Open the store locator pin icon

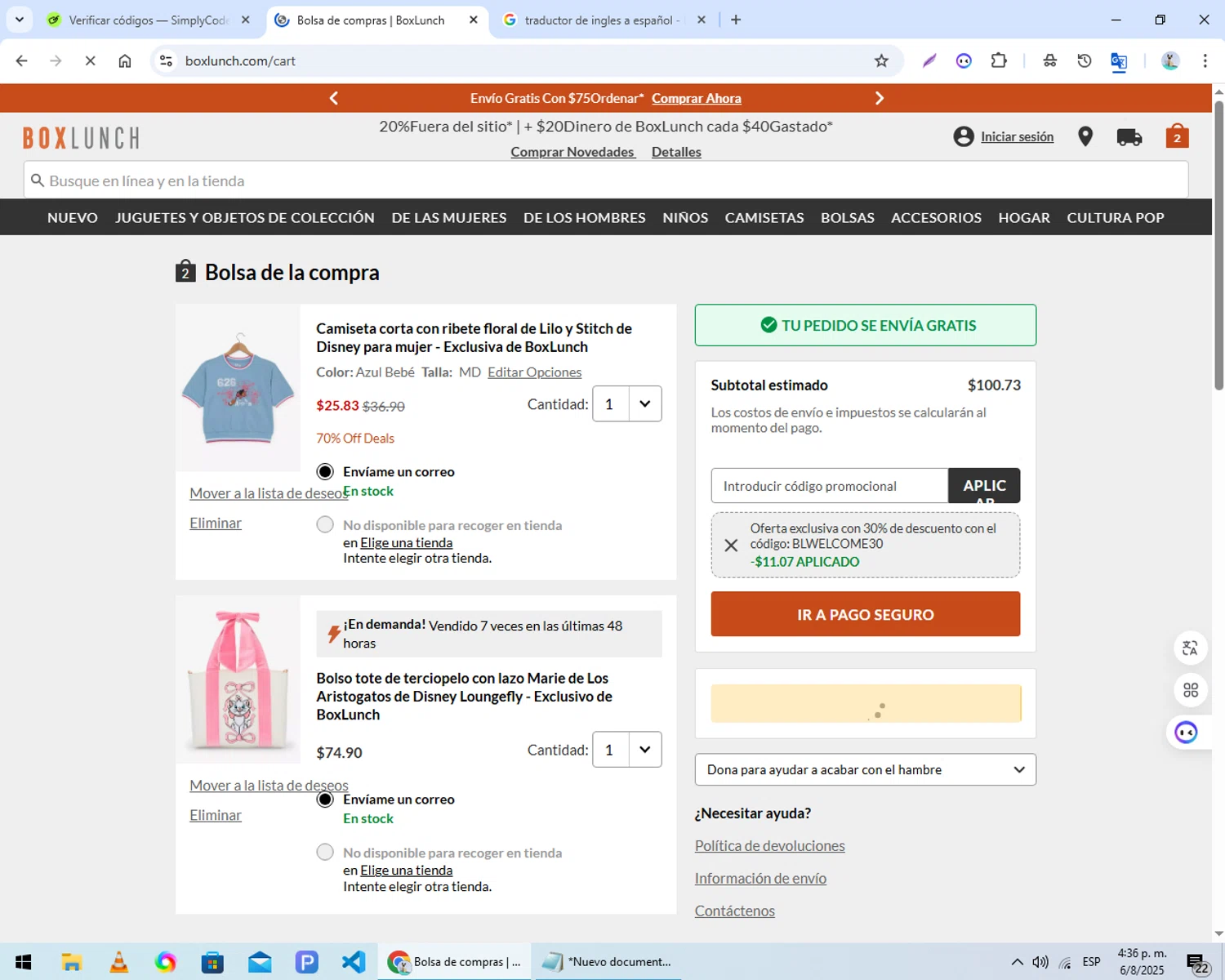coord(1085,136)
